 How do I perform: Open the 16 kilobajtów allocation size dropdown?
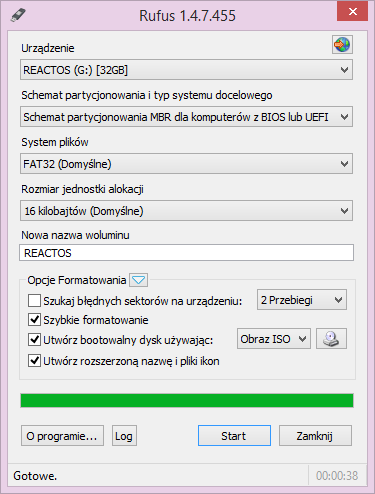point(186,211)
